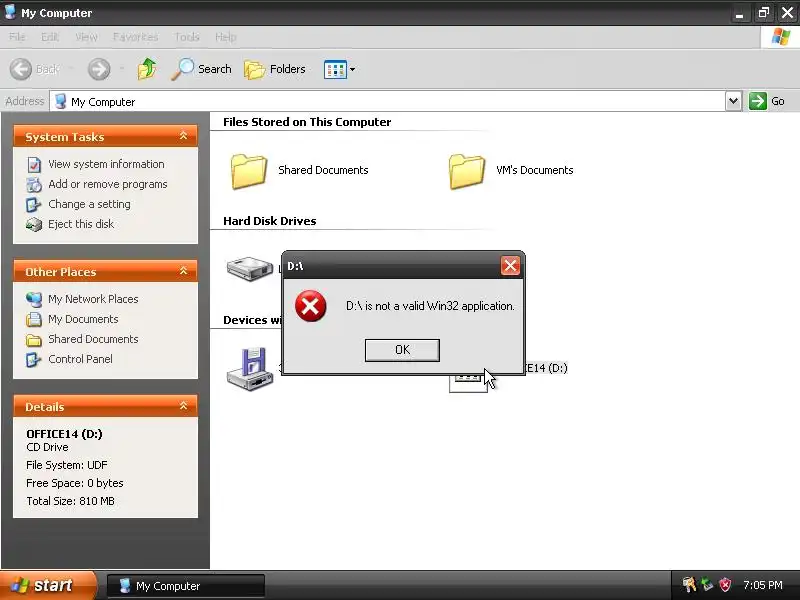This screenshot has width=800, height=600.
Task: Click the Total Size: 810 MB text
Action: pyautogui.click(x=70, y=501)
